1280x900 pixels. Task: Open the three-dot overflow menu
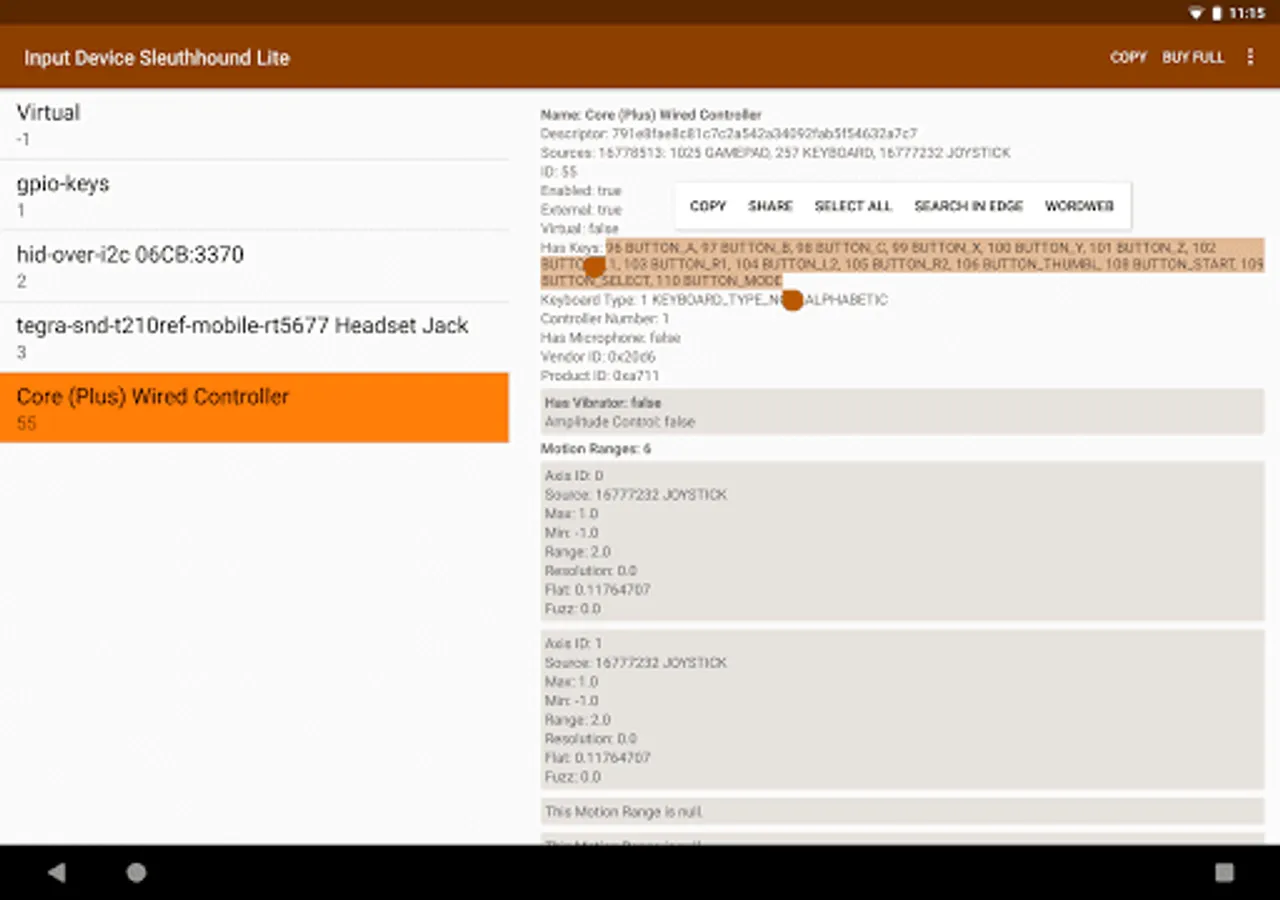click(x=1250, y=57)
